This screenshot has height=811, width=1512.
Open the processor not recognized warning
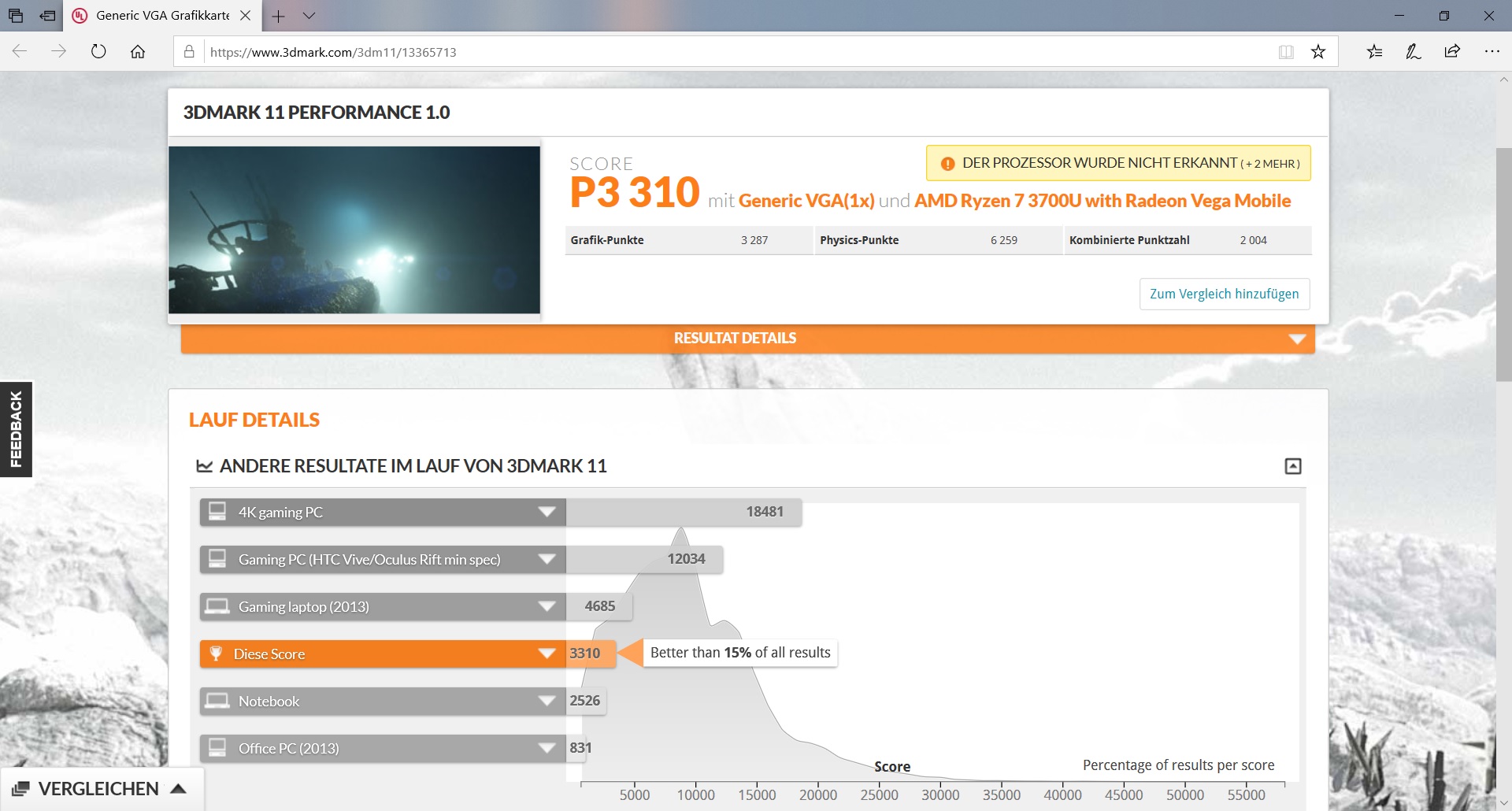point(1118,163)
